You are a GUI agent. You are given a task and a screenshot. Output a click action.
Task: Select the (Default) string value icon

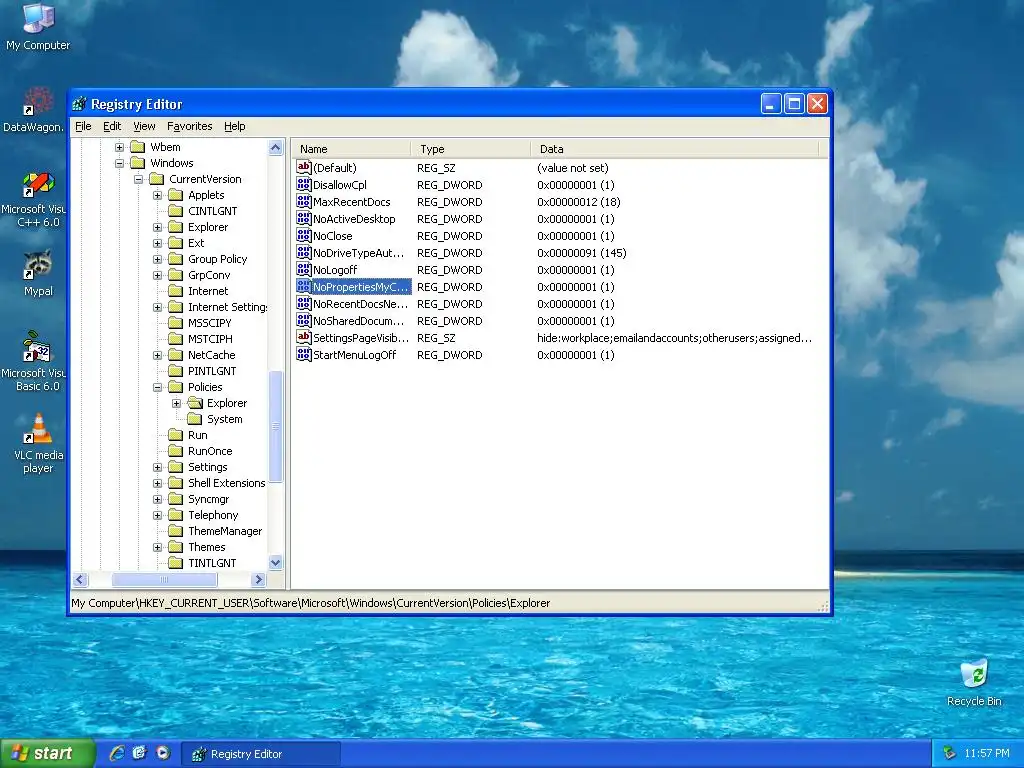click(304, 168)
